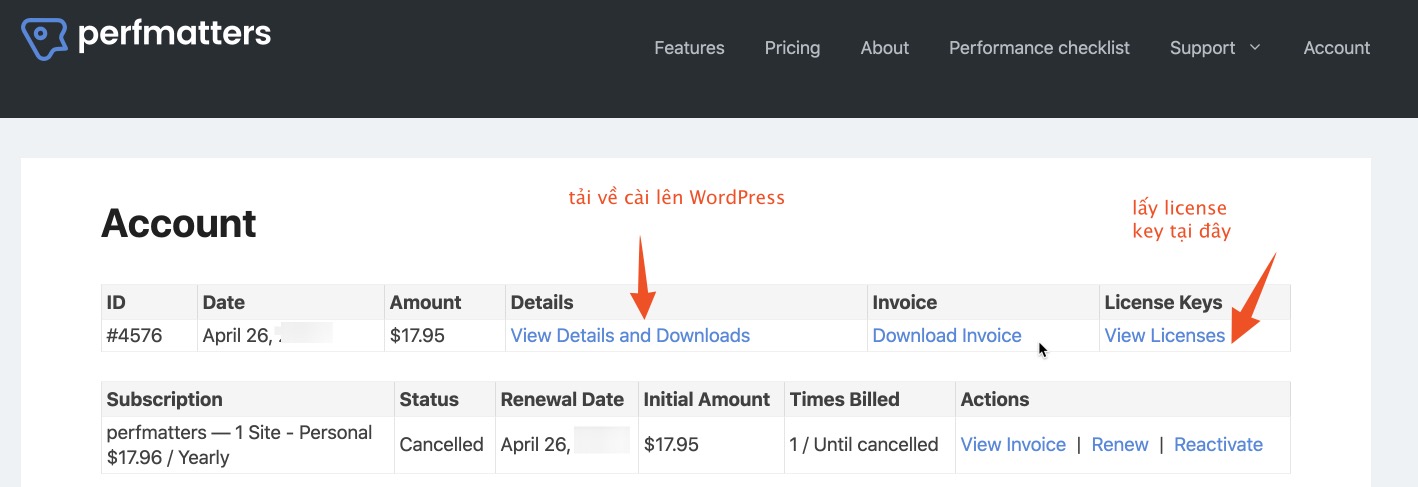Go to the Pricing page
The image size is (1418, 487).
pyautogui.click(x=792, y=48)
